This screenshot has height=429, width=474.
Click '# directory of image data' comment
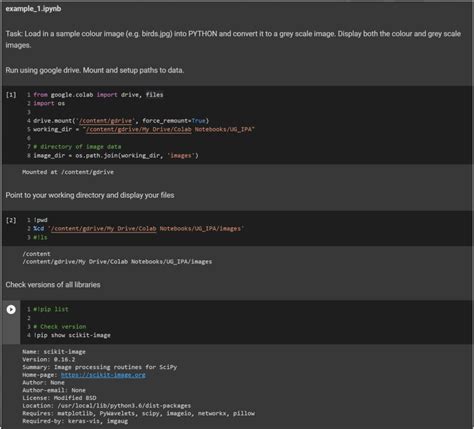(77, 147)
